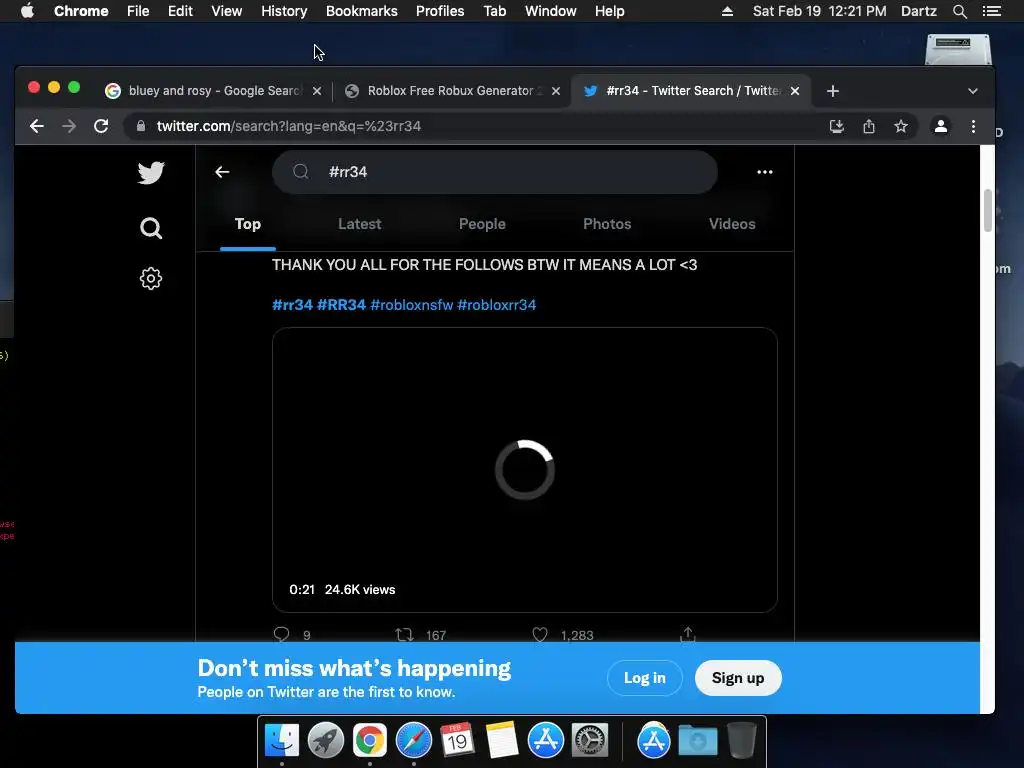Viewport: 1024px width, 768px height.
Task: Click the Twitter bird logo in the sidebar
Action: [151, 173]
